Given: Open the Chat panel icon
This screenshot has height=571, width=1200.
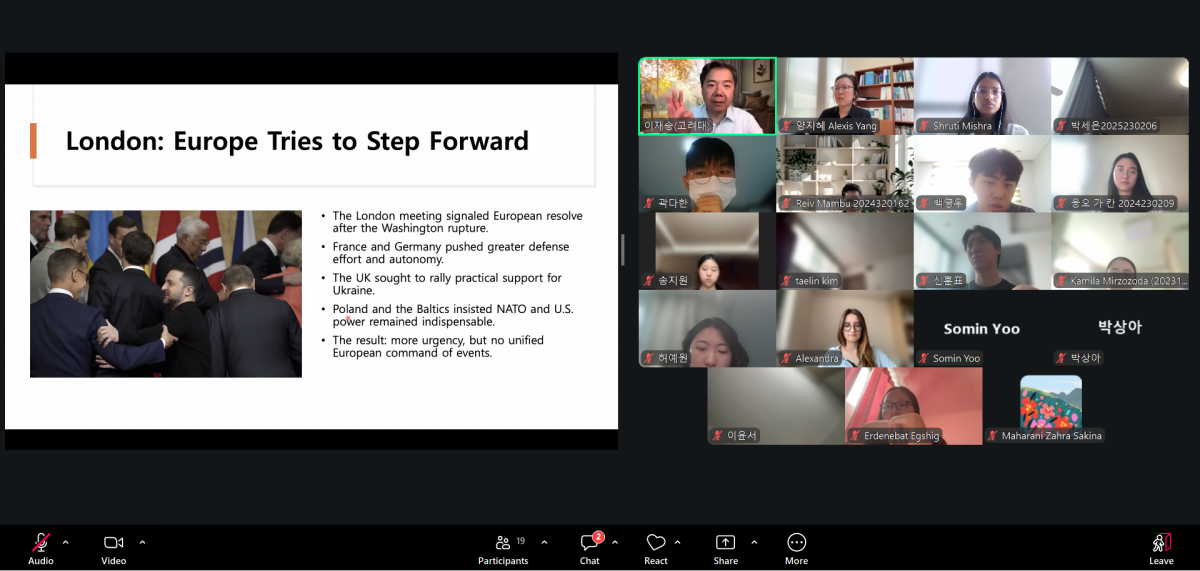Looking at the screenshot, I should (x=589, y=543).
